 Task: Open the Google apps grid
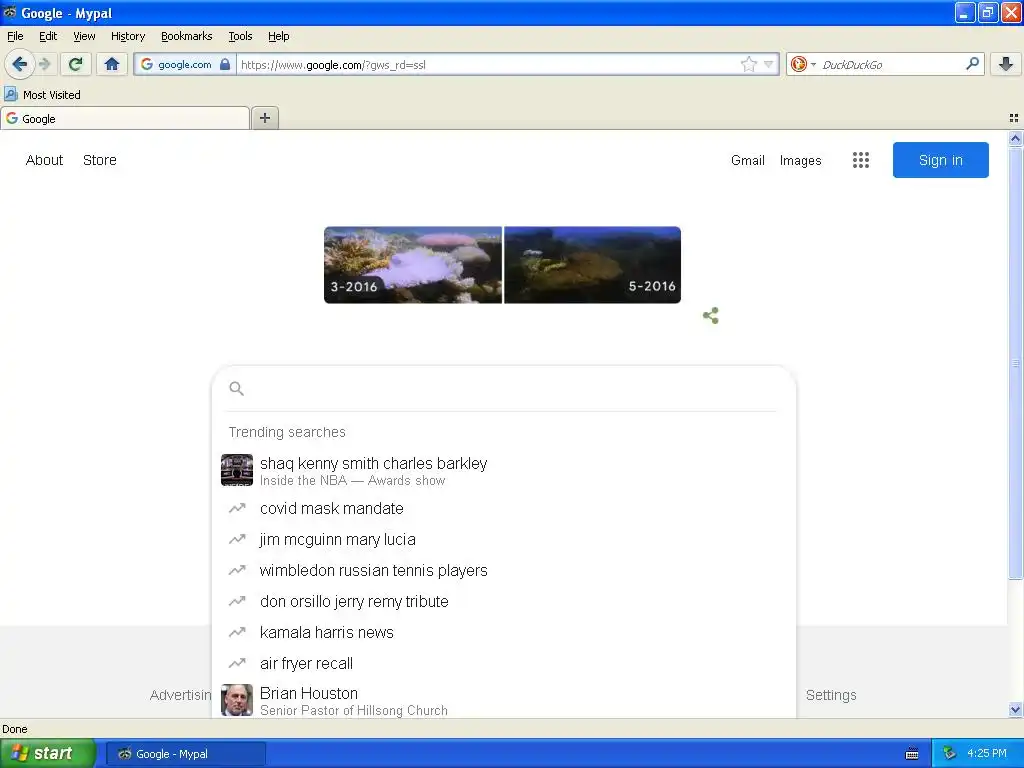[861, 160]
